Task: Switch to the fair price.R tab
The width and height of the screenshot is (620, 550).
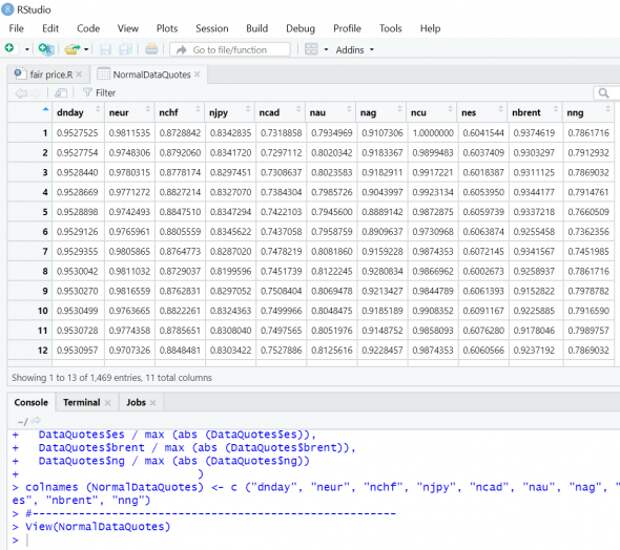Action: (51, 74)
